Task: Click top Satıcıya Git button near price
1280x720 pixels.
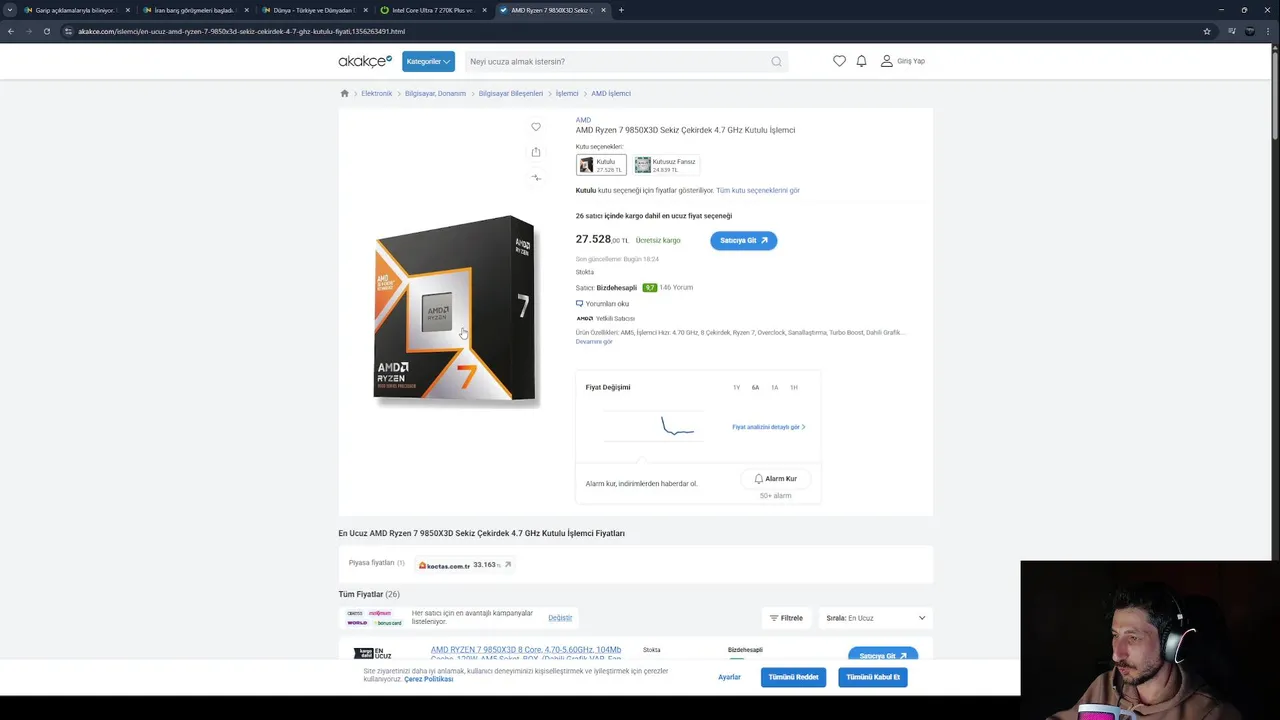Action: pos(744,240)
